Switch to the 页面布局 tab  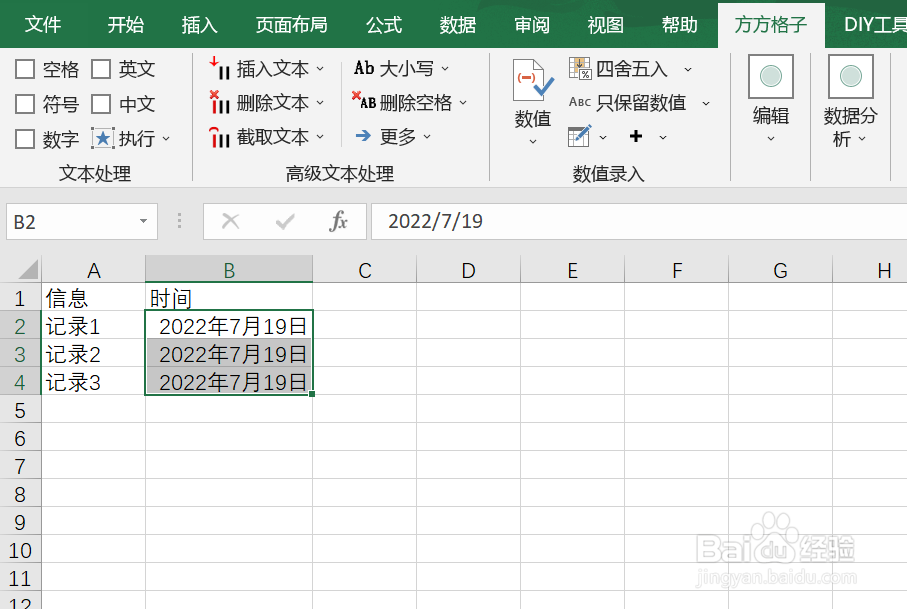292,24
